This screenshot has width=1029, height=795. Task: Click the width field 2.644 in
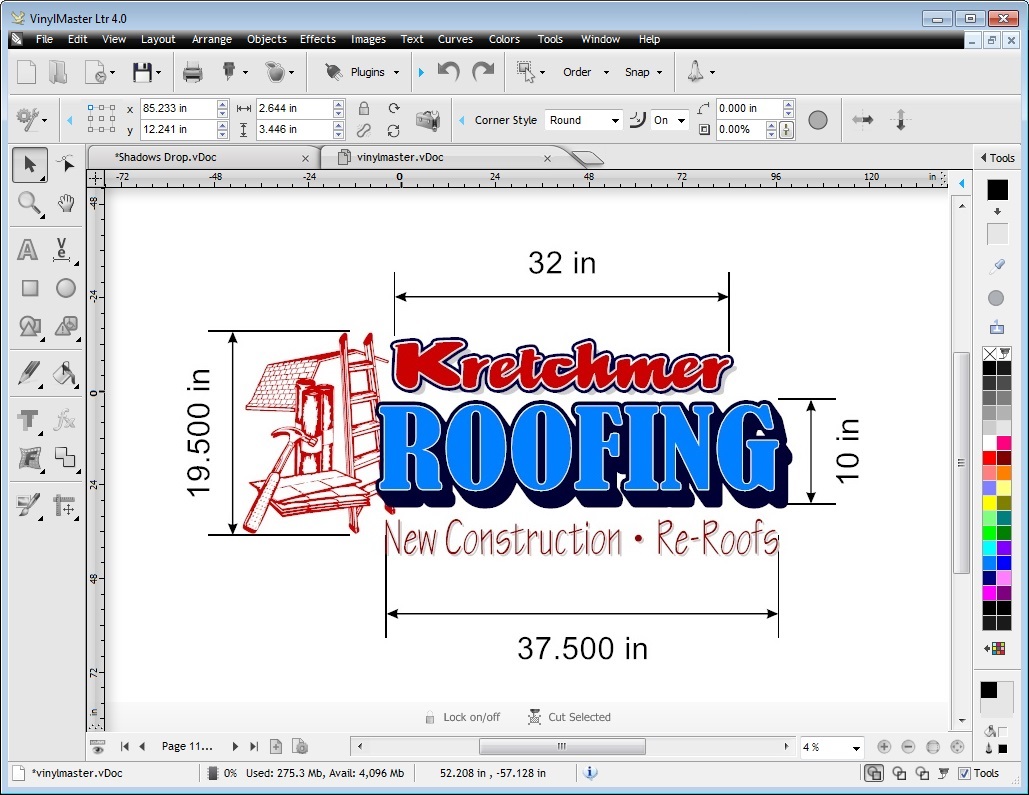[x=295, y=108]
